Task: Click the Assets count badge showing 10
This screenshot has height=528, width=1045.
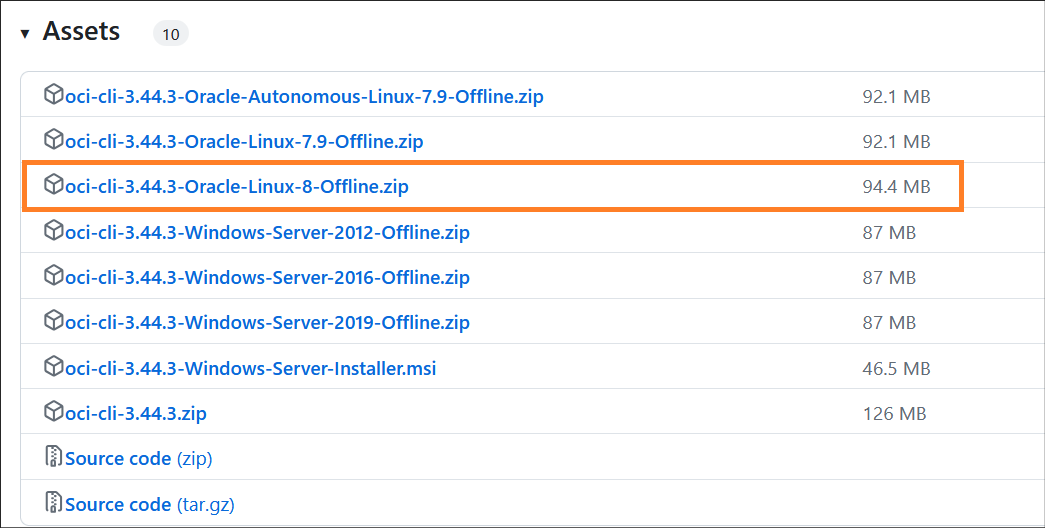Action: 171,33
